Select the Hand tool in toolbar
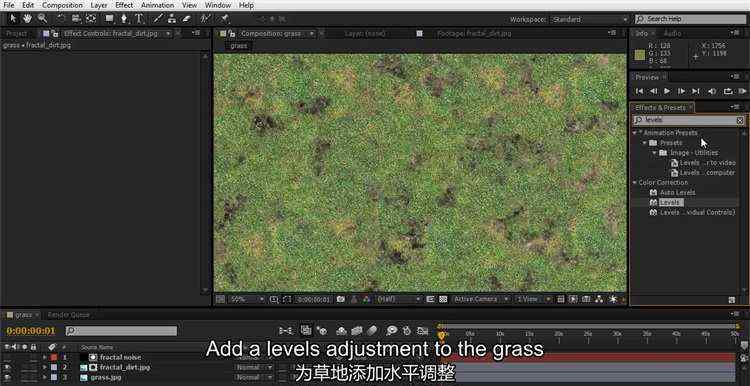750x386 pixels. 27,19
